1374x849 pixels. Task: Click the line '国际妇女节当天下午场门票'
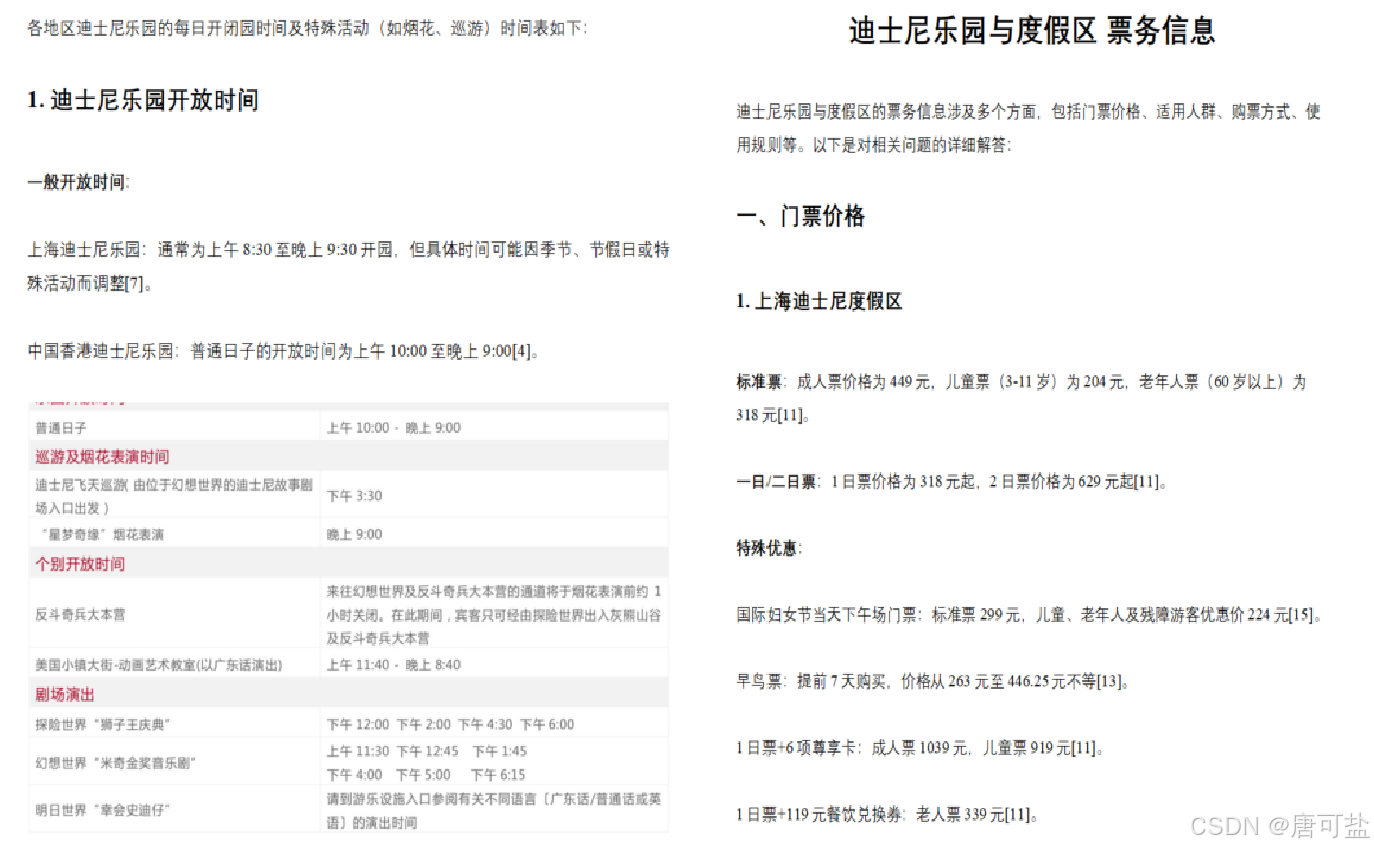pyautogui.click(x=1030, y=615)
